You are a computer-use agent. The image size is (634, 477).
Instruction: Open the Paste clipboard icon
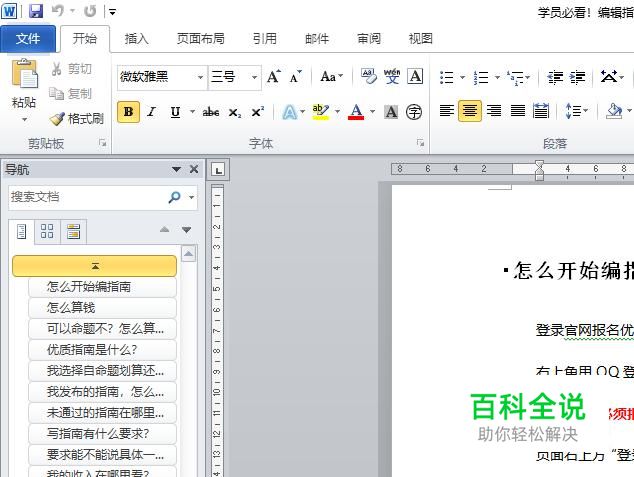[24, 74]
